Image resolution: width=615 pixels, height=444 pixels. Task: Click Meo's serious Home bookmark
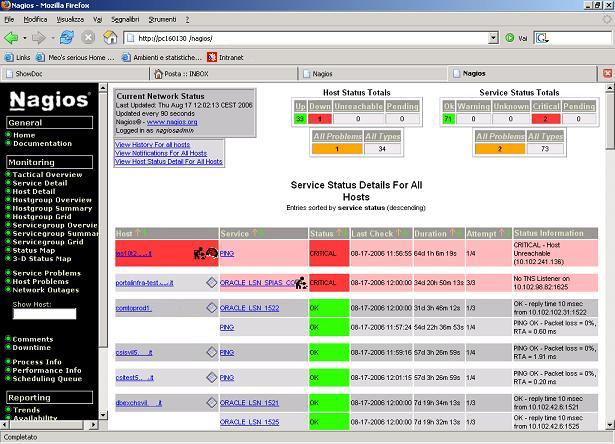(76, 57)
